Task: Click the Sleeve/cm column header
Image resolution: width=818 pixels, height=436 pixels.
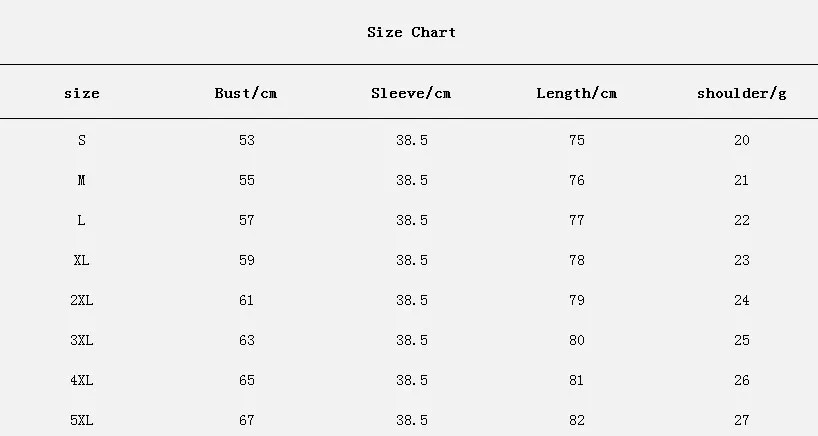Action: (x=411, y=93)
